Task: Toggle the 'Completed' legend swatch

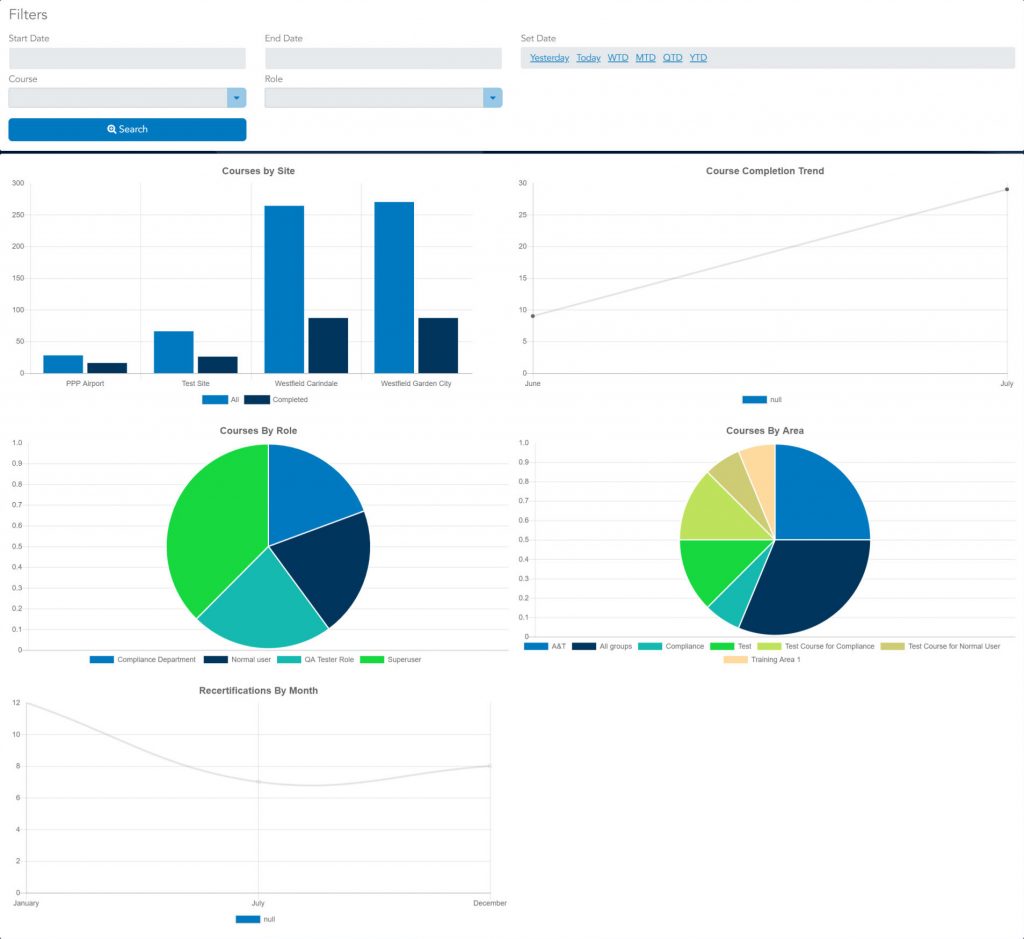Action: [257, 400]
